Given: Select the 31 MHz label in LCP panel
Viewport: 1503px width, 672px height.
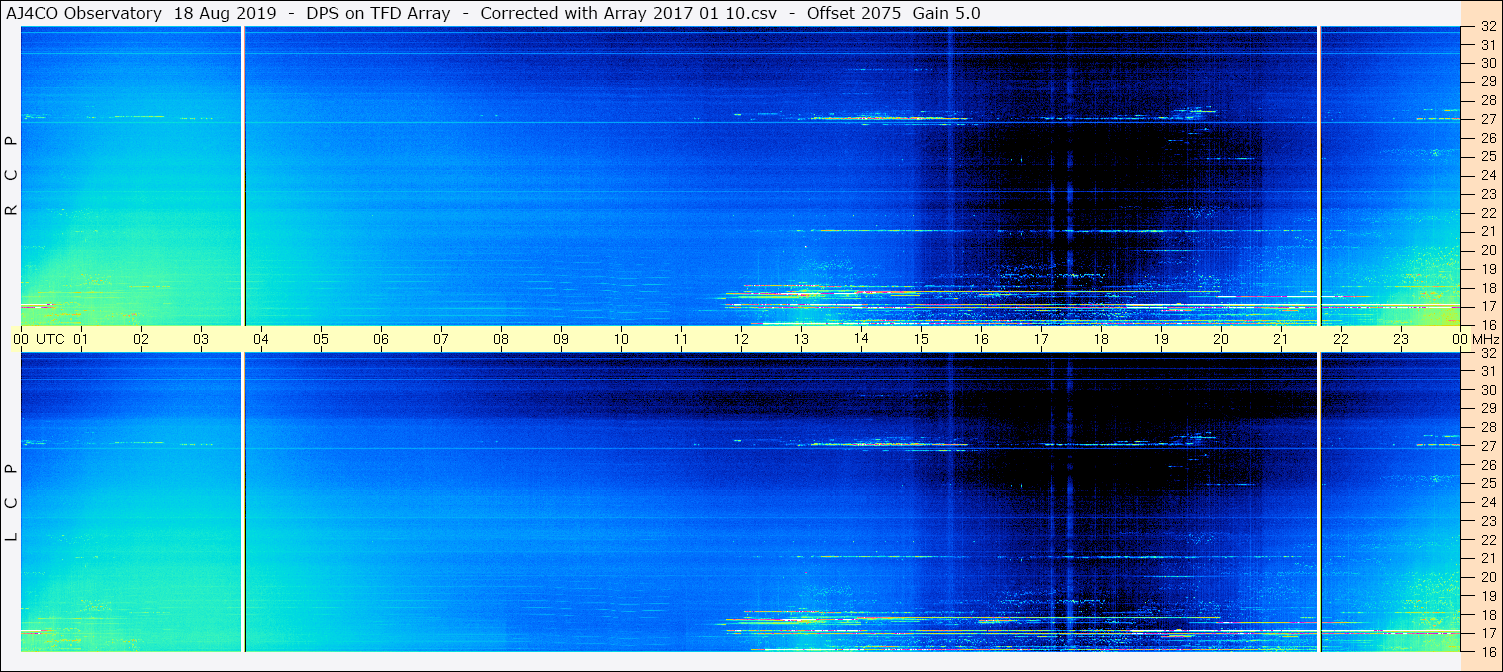Looking at the screenshot, I should click(x=1488, y=371).
